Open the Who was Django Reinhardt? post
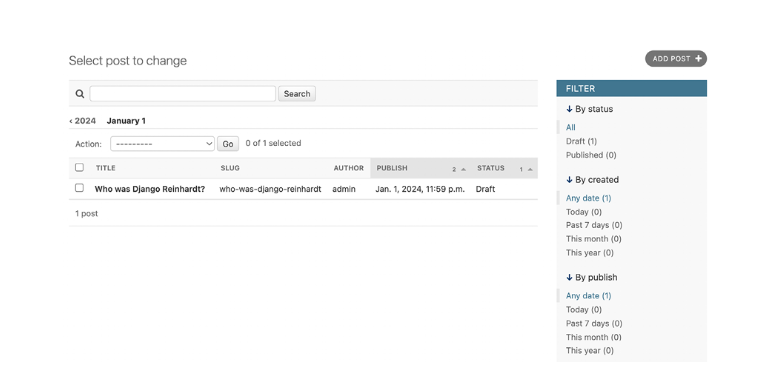The image size is (763, 391). (150, 189)
